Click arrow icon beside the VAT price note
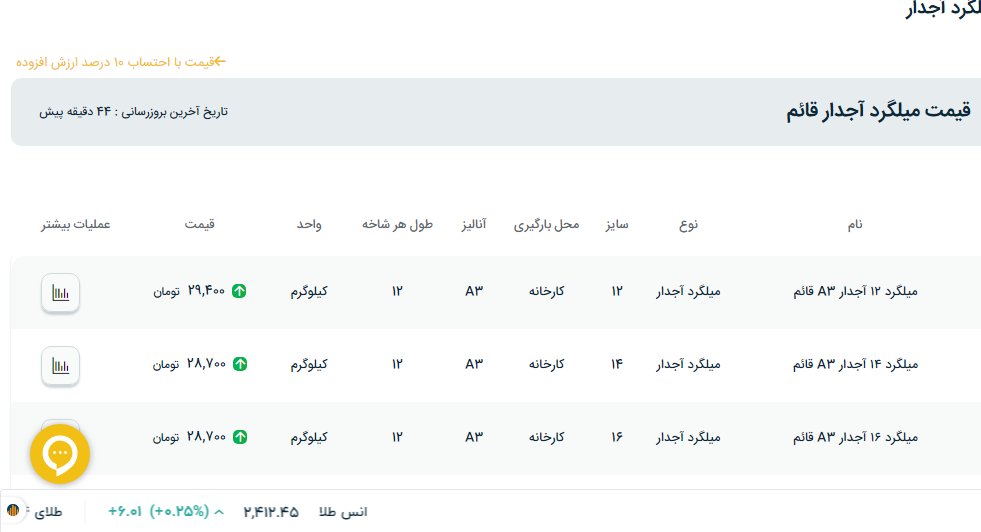This screenshot has height=532, width=981. (220, 62)
